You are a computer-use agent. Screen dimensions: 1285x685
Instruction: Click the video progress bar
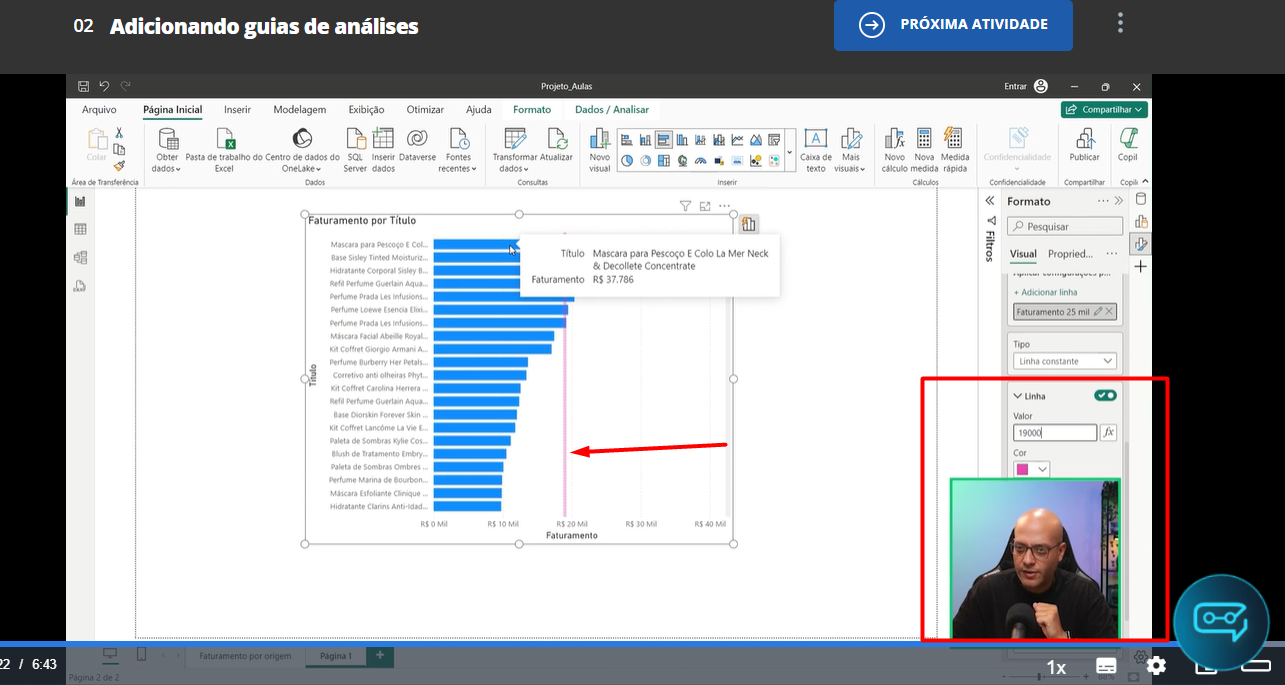642,644
